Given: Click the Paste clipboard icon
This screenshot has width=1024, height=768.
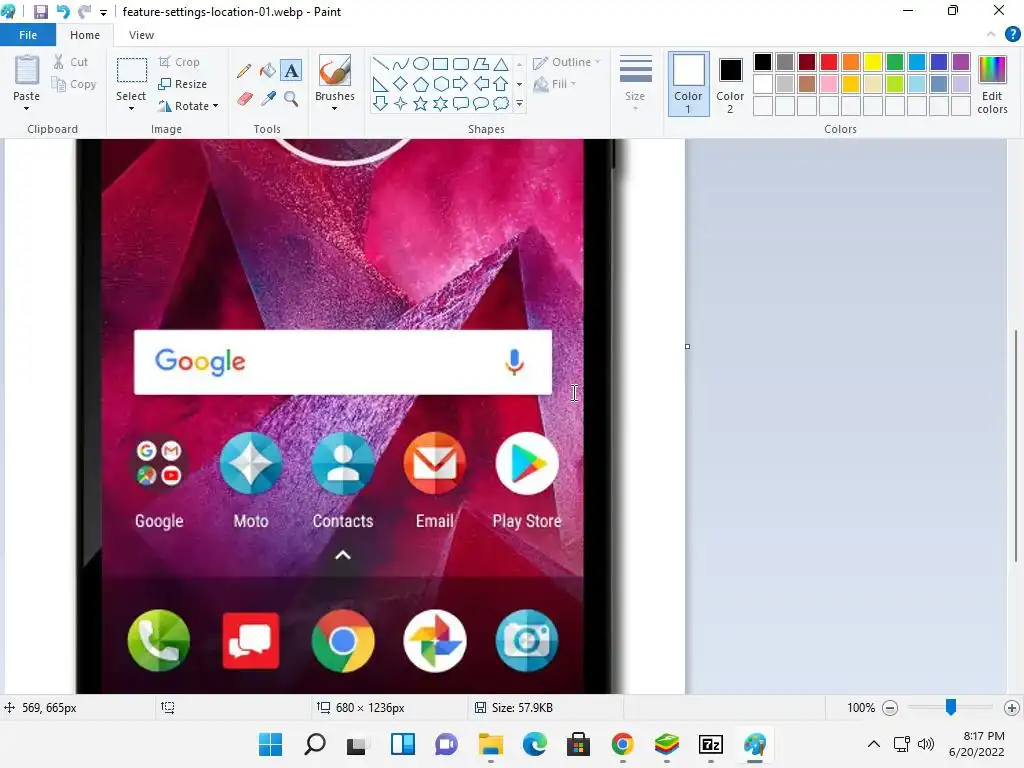Looking at the screenshot, I should [x=27, y=71].
